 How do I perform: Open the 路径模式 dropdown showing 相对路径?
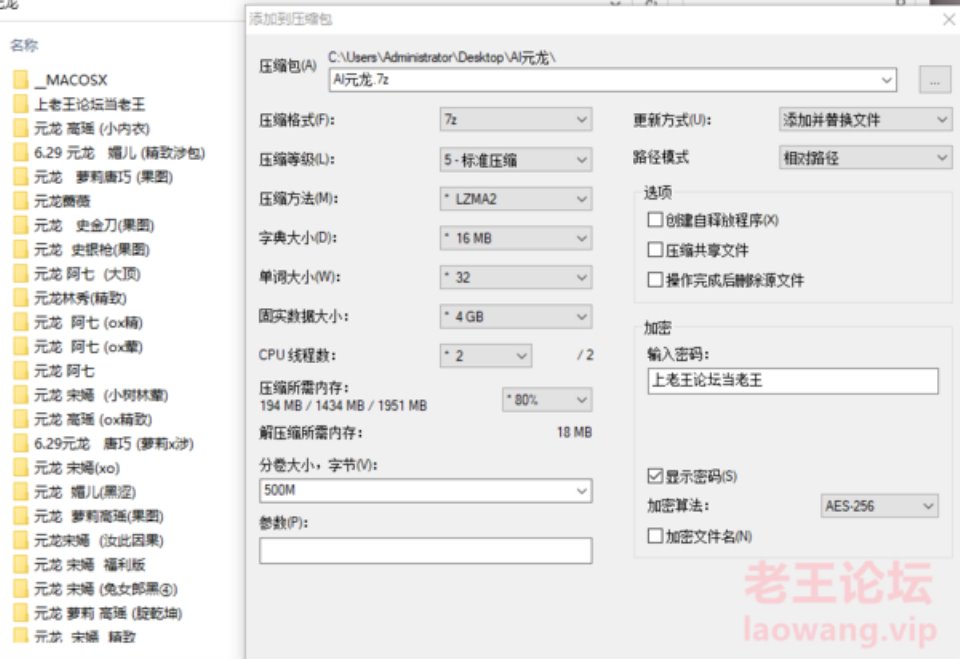865,158
